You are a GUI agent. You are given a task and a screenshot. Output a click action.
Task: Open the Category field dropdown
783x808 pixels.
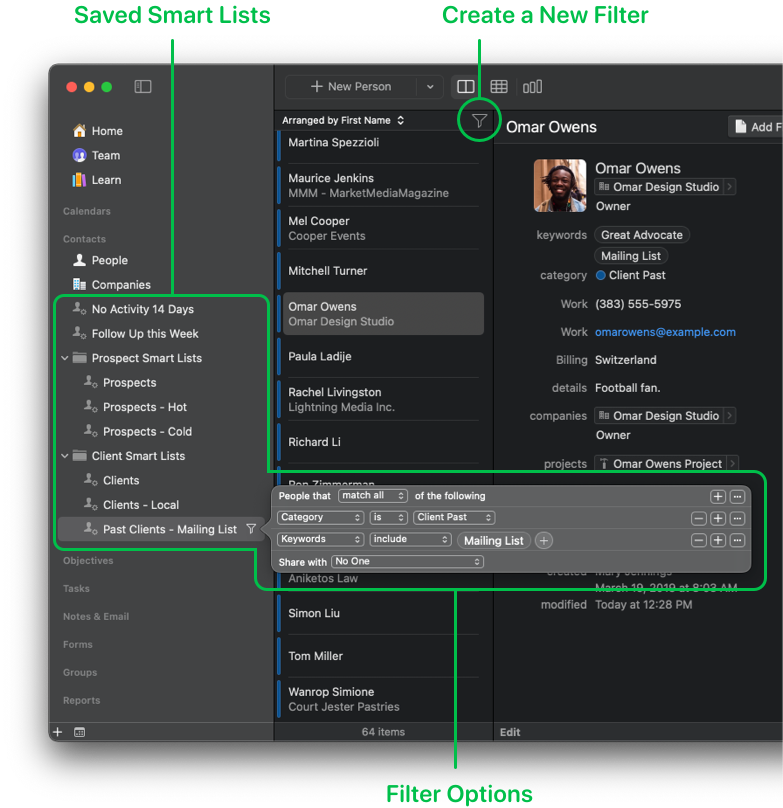point(320,517)
